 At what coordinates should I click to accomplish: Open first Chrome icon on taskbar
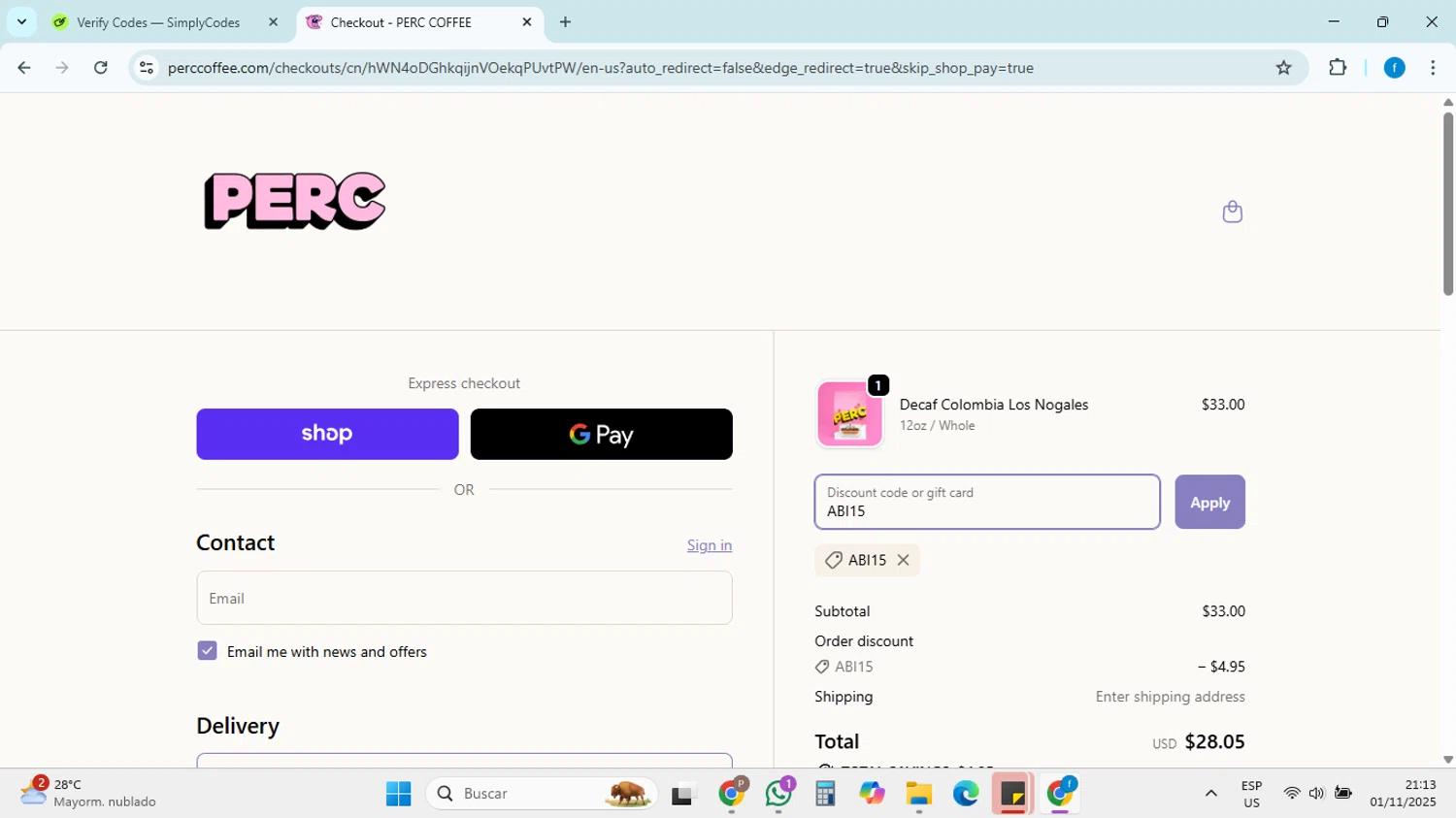(x=732, y=794)
